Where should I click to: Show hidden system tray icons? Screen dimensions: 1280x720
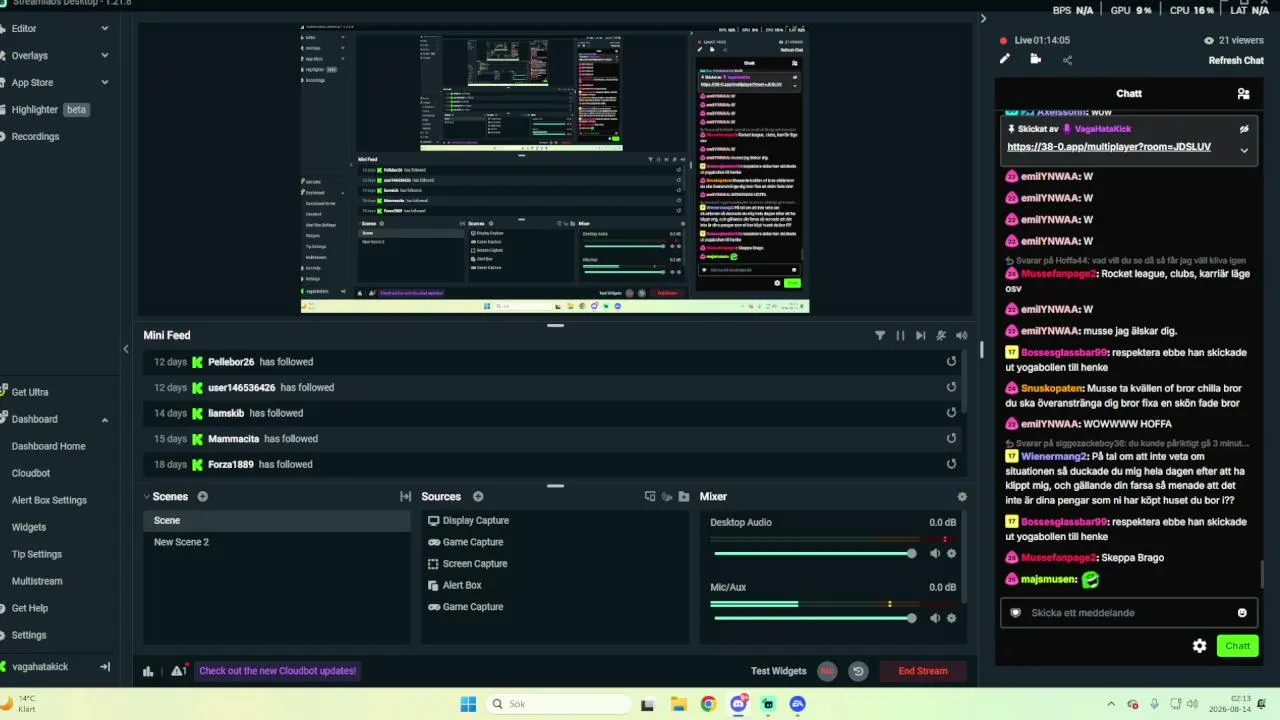(x=1111, y=704)
